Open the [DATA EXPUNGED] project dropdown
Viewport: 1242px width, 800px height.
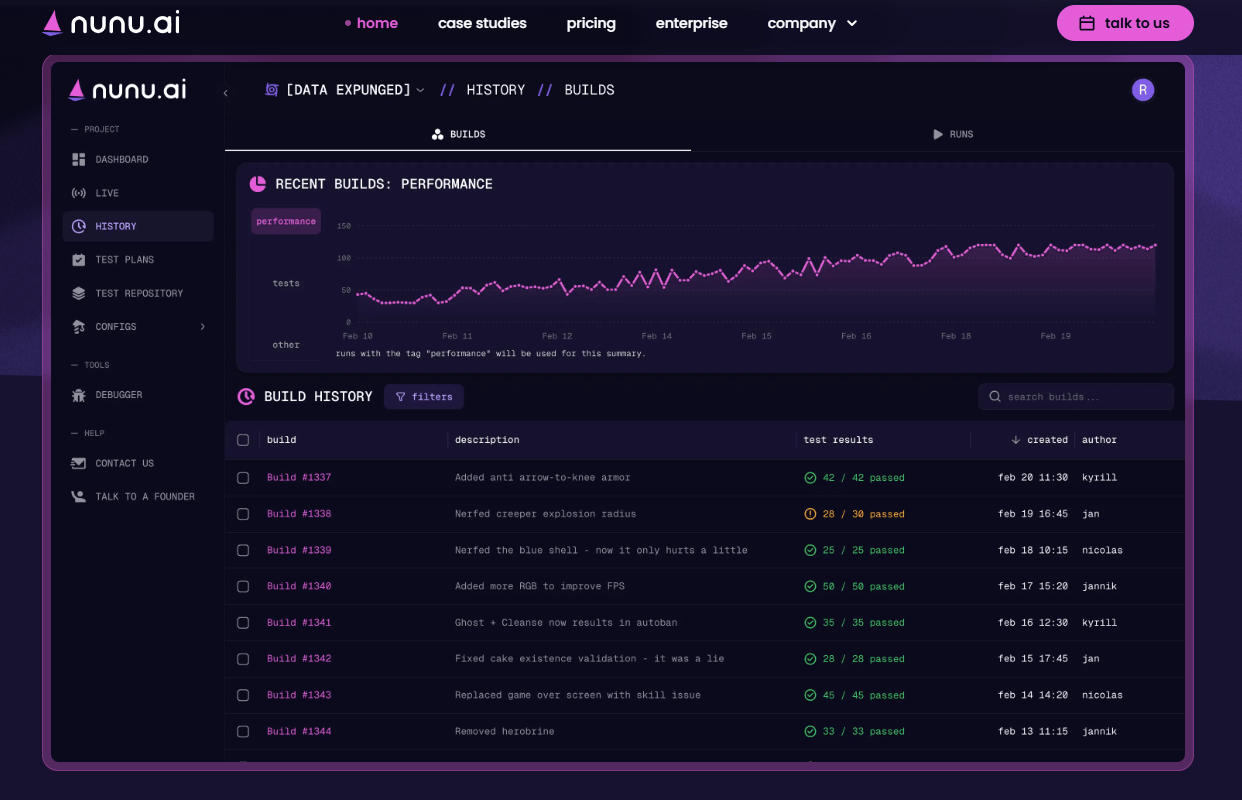click(345, 90)
